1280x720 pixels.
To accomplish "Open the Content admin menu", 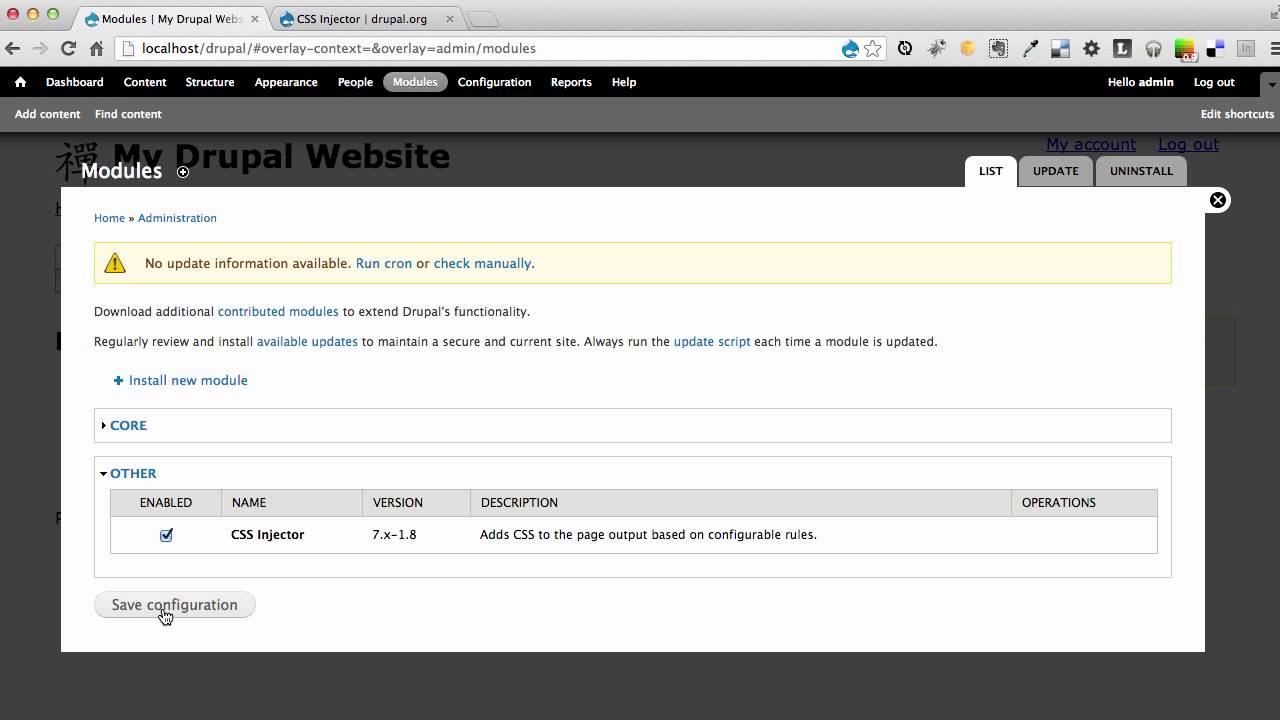I will coord(145,82).
